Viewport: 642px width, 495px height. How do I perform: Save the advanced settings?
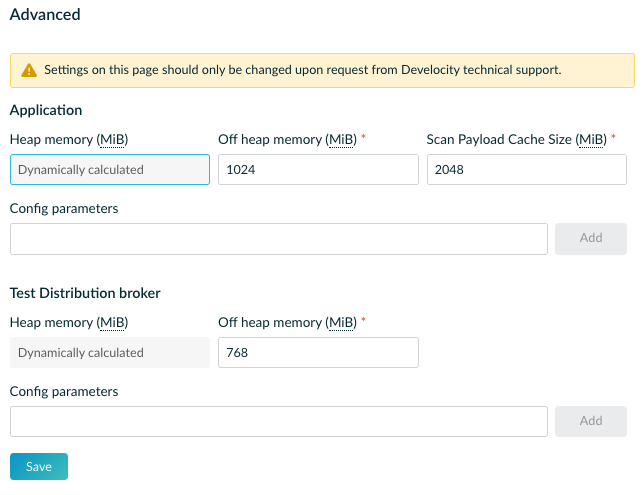click(x=39, y=467)
